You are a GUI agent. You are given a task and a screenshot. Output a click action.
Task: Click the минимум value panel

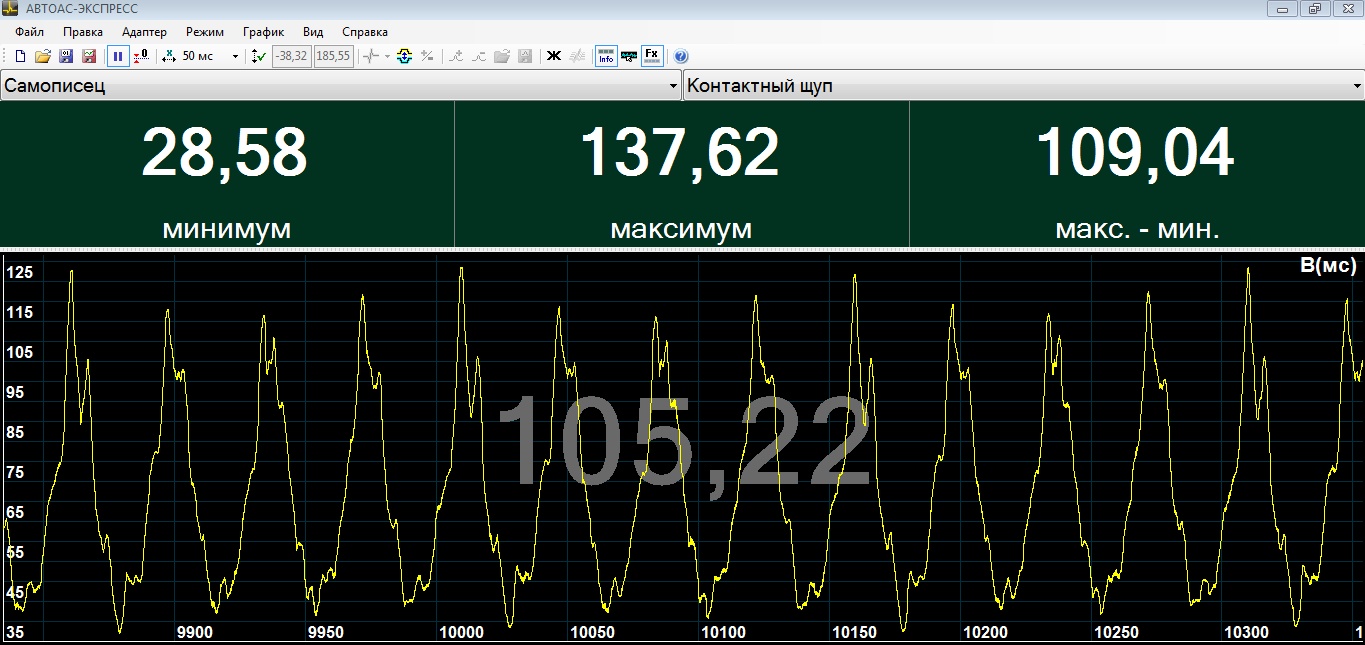(x=226, y=174)
